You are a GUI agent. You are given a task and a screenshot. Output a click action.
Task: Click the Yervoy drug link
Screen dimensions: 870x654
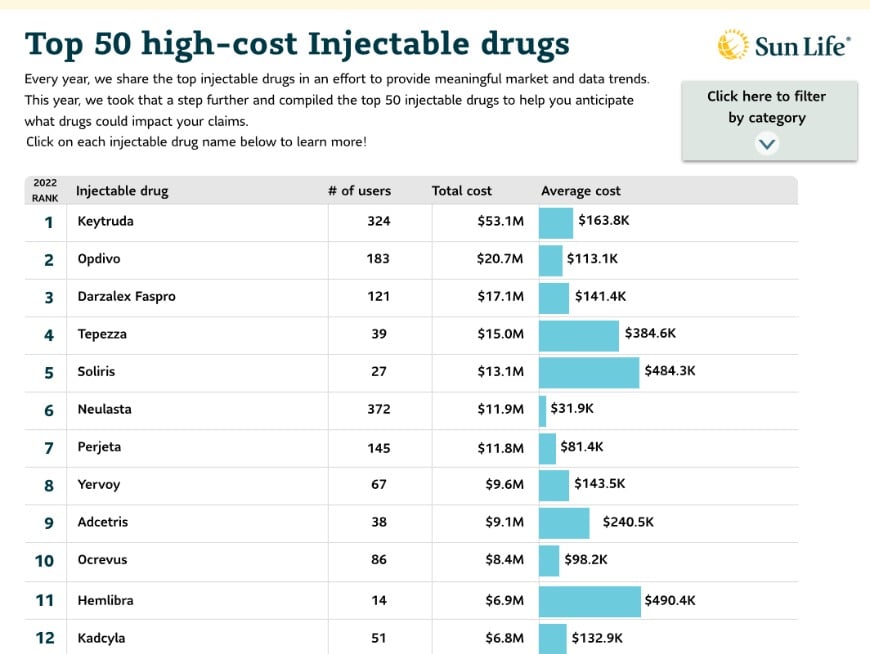pyautogui.click(x=96, y=485)
